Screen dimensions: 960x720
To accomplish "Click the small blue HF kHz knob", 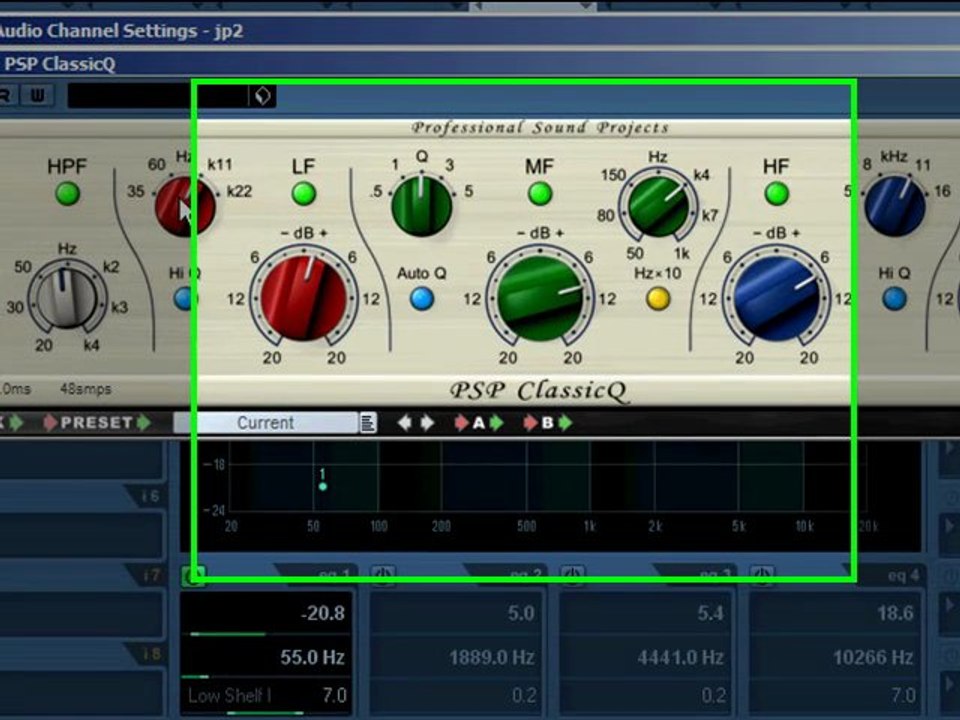I will 894,206.
